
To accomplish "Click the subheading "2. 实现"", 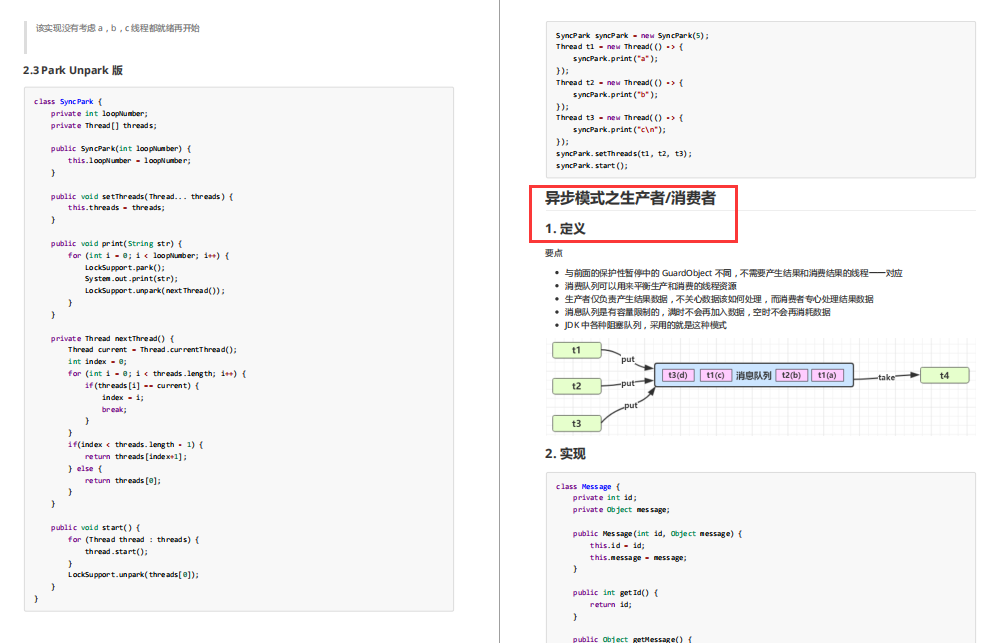I will pyautogui.click(x=565, y=454).
